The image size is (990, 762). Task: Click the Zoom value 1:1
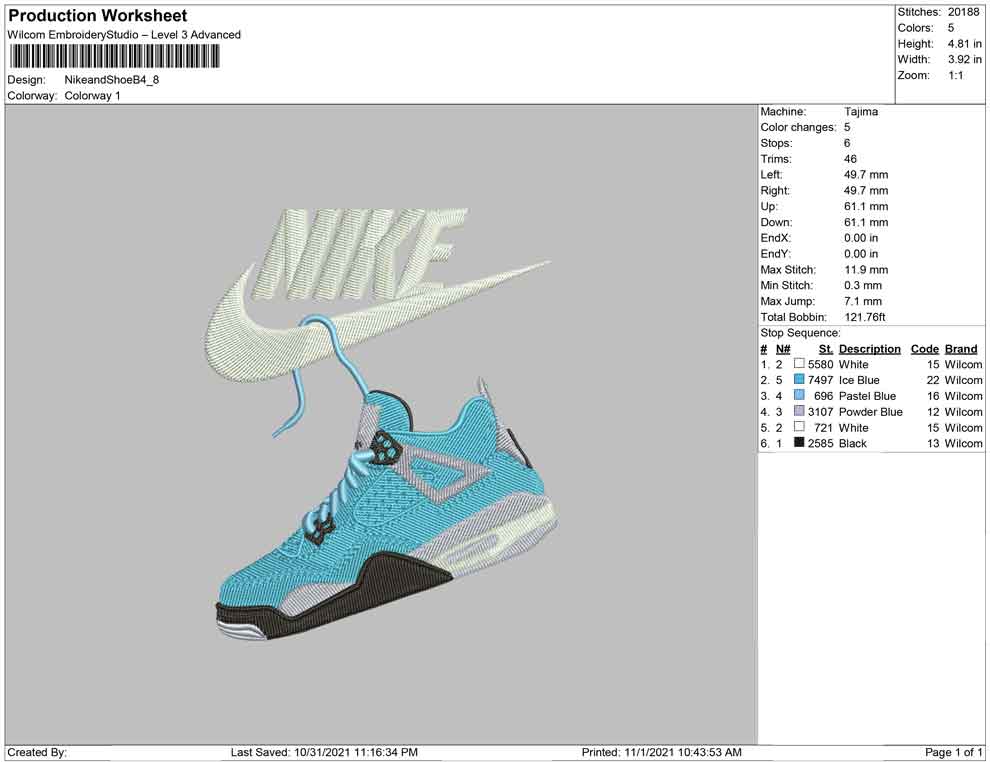click(x=955, y=75)
